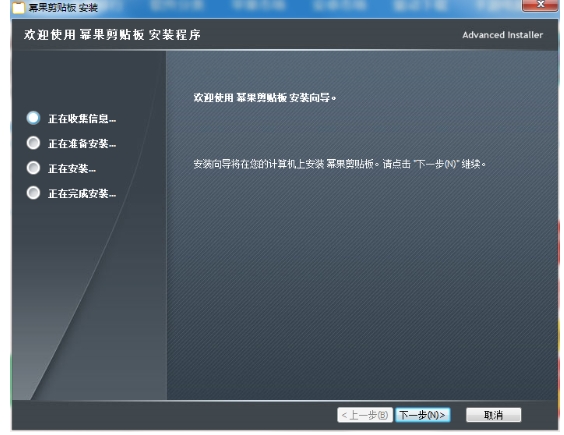The height and width of the screenshot is (435, 564).
Task: Click the installer icon in title bar
Action: 18,8
